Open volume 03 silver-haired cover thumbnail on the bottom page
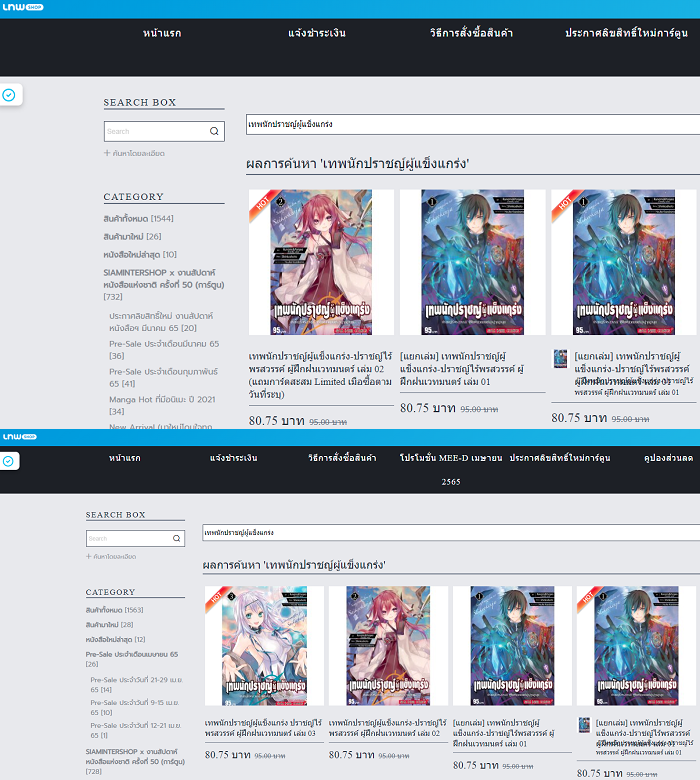Screen dimensions: 700x780 click(x=264, y=646)
